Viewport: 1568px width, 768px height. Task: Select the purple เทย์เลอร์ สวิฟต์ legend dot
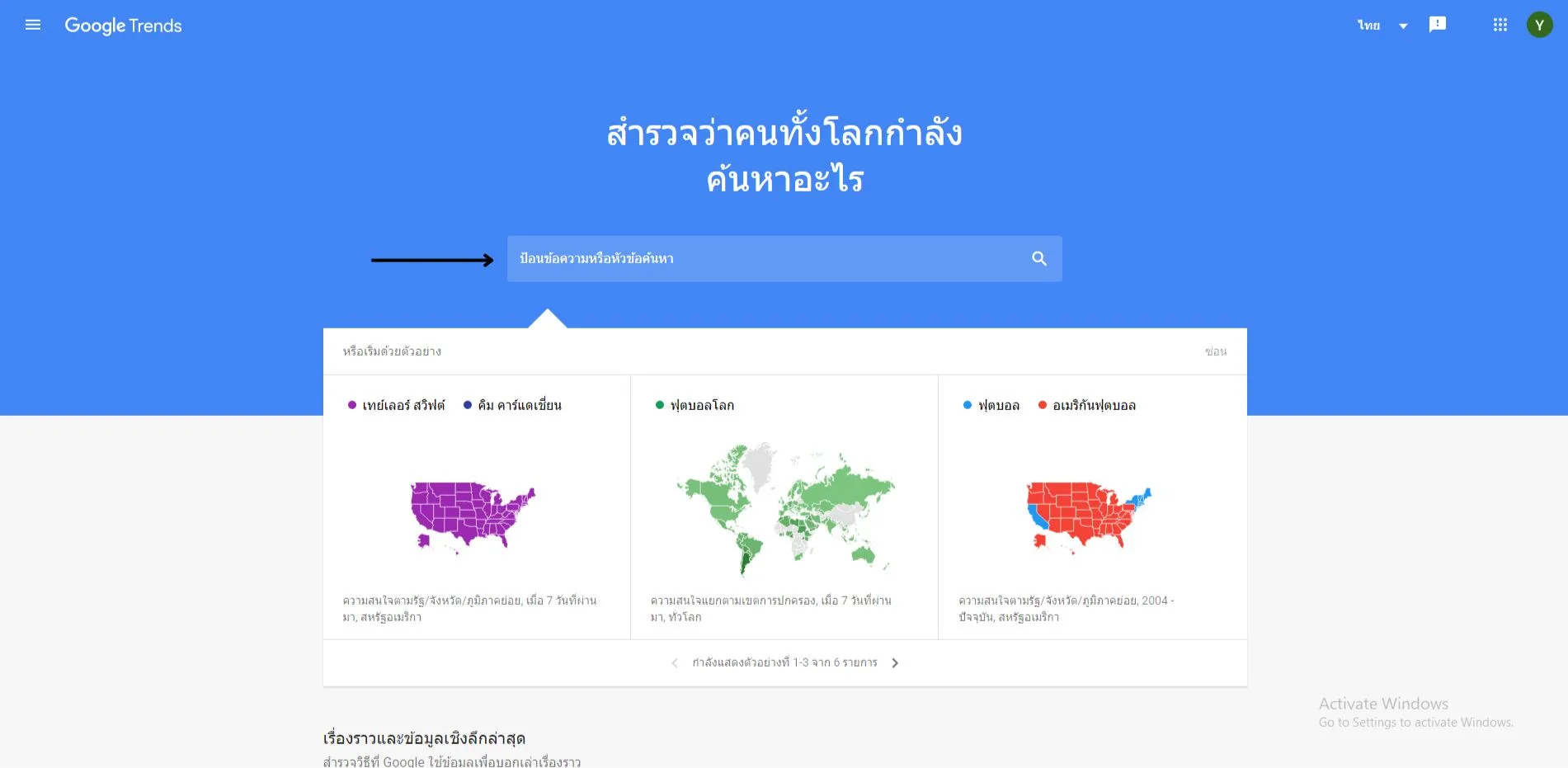[352, 405]
